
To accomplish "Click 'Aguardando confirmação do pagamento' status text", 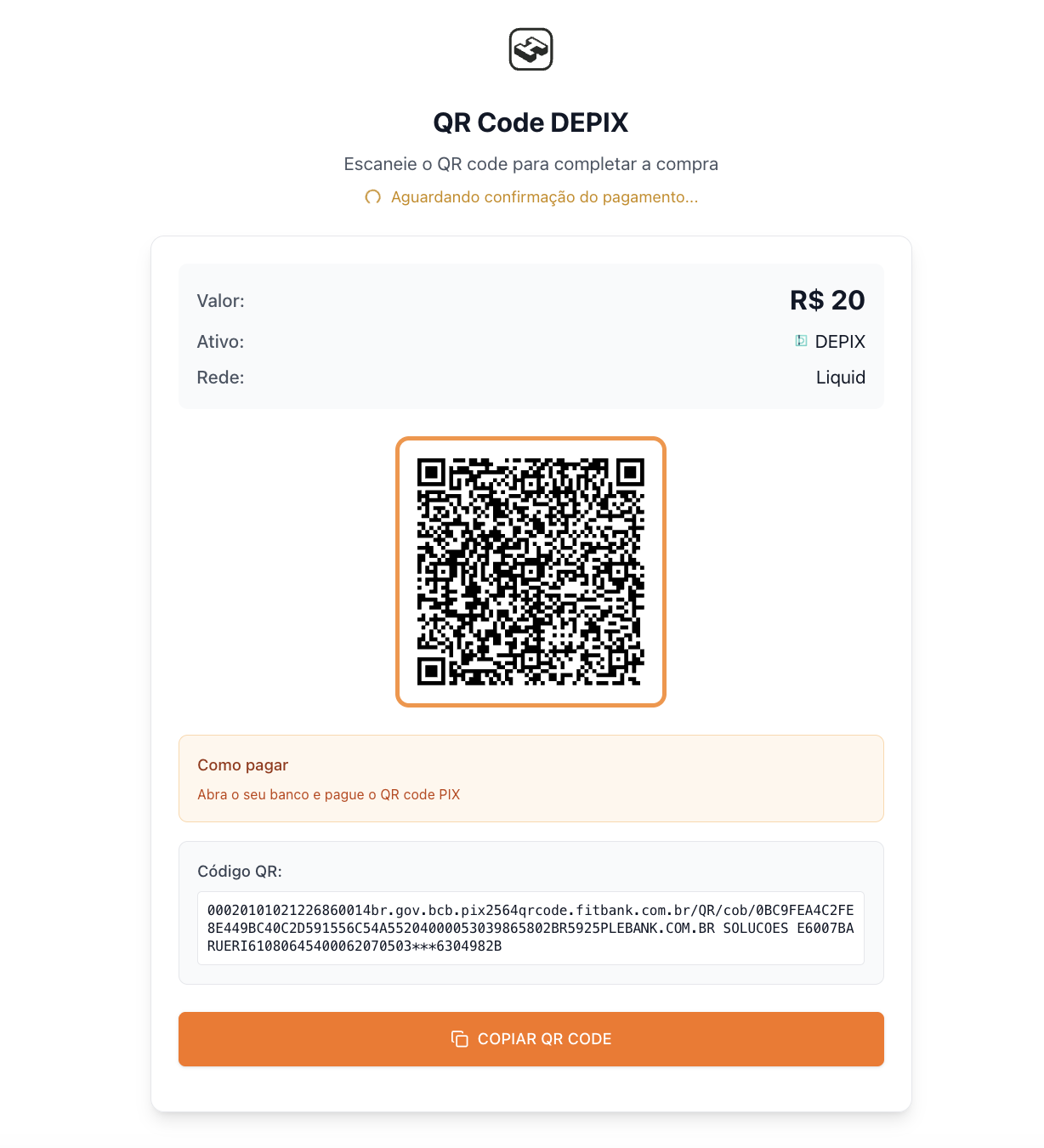I will [544, 197].
